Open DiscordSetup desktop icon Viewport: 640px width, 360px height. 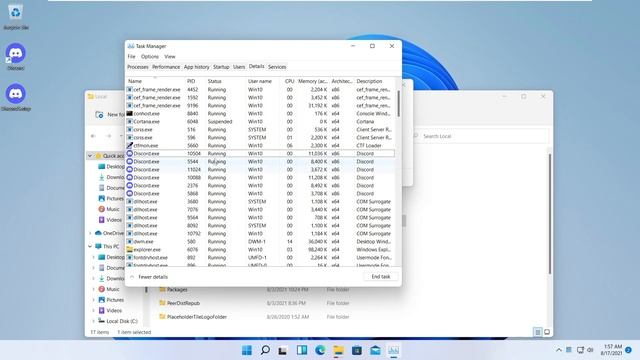click(16, 94)
